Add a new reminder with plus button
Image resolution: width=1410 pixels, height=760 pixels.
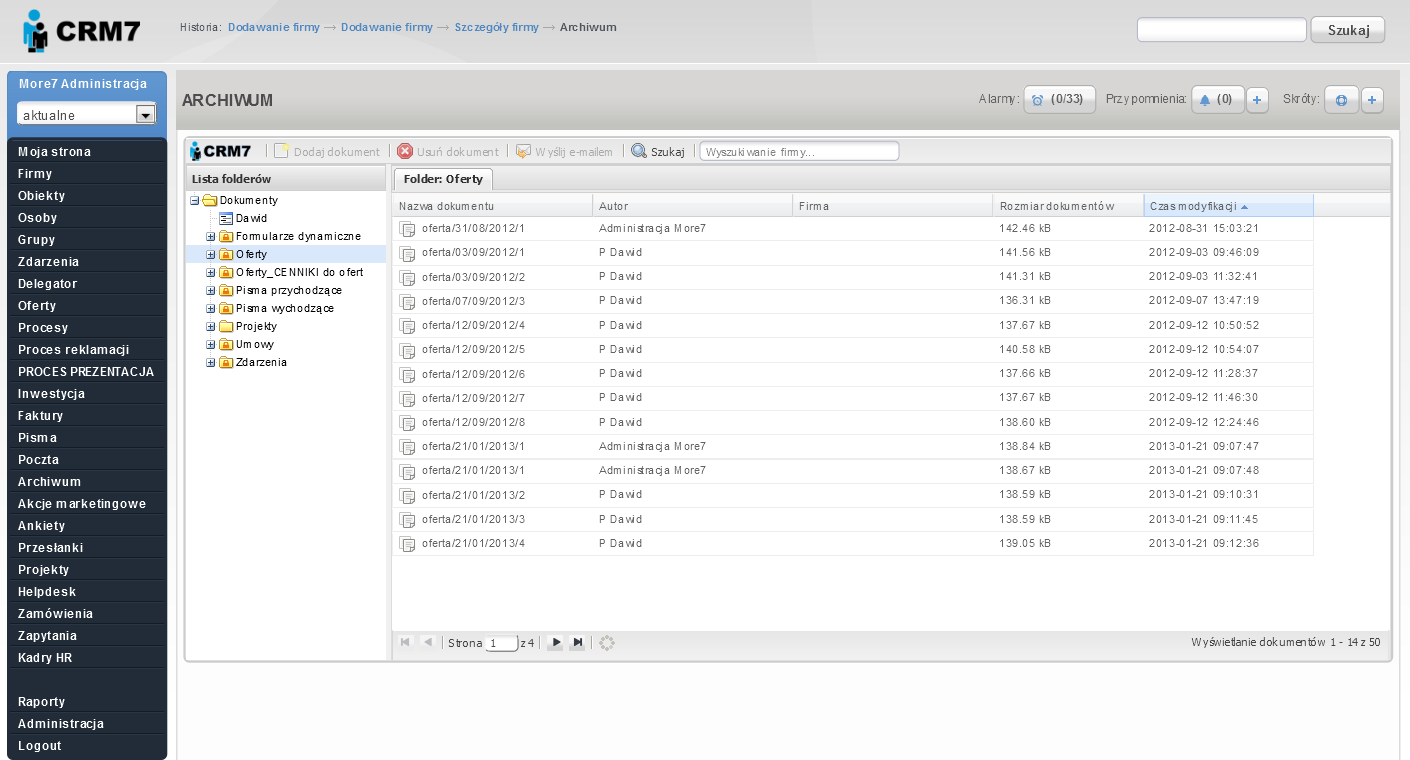1259,100
